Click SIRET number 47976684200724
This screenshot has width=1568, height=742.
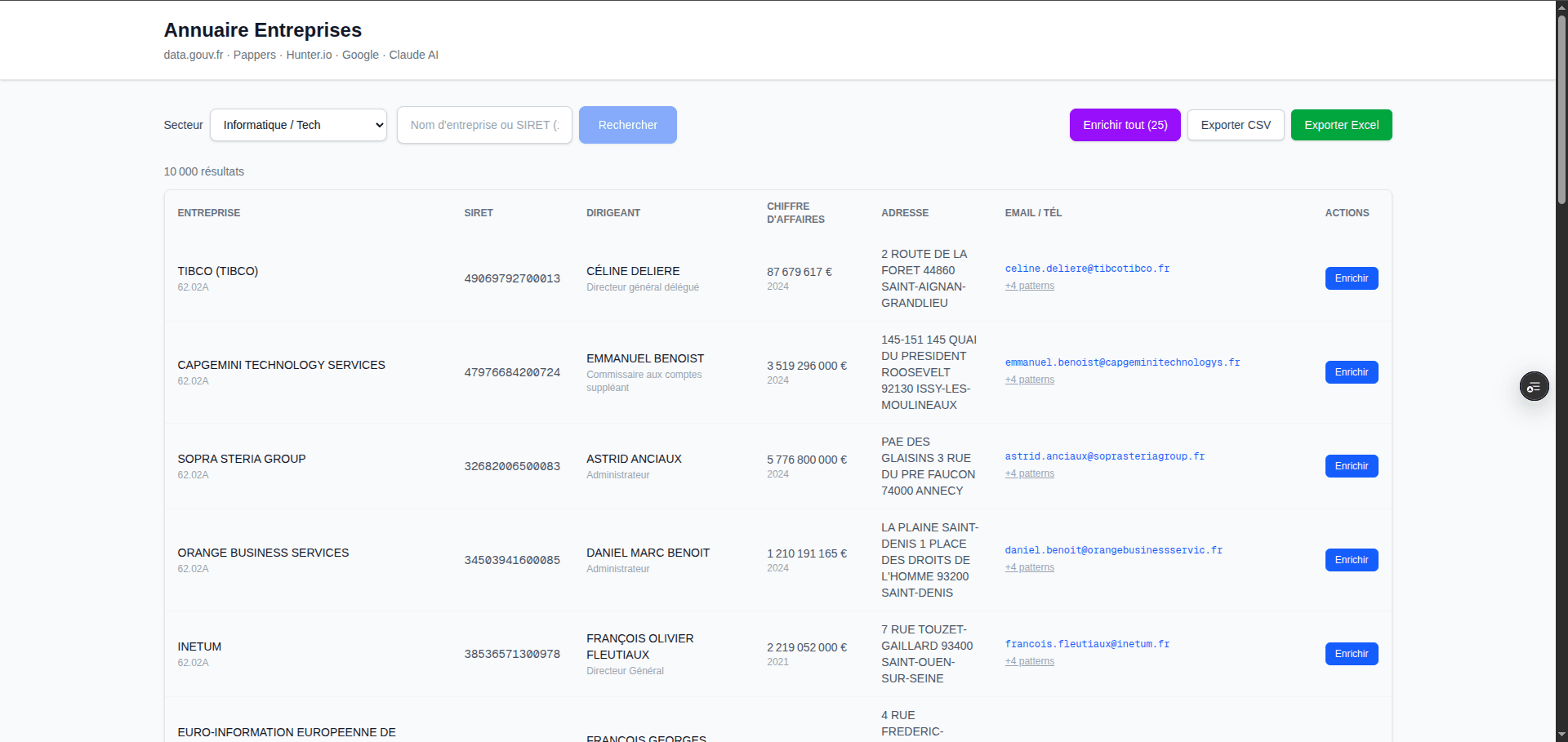(x=512, y=372)
